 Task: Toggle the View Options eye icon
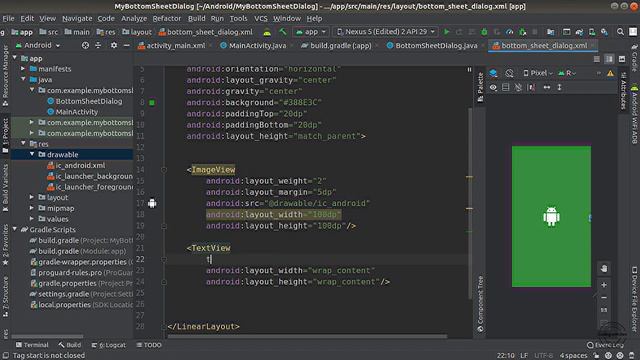pos(493,87)
